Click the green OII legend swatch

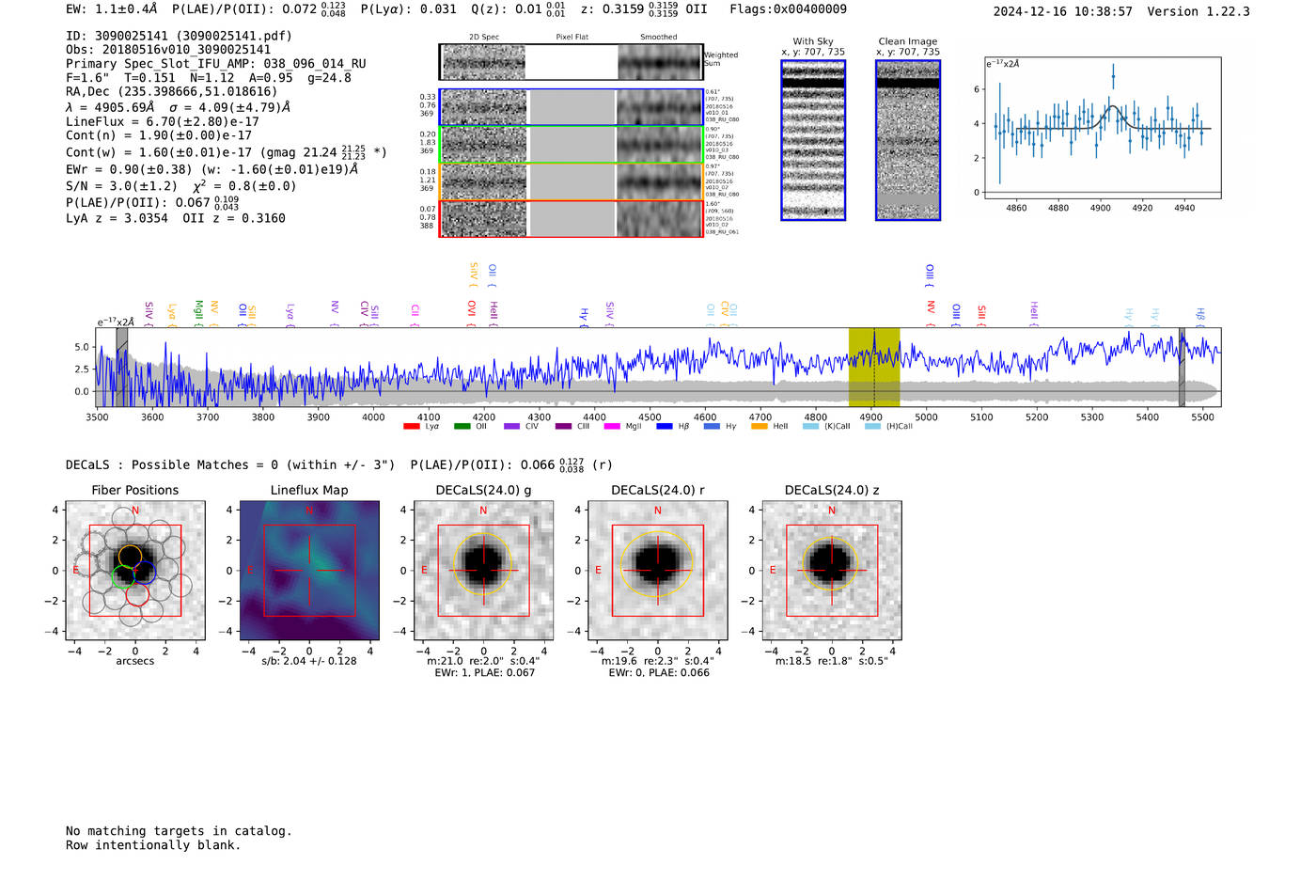(462, 427)
